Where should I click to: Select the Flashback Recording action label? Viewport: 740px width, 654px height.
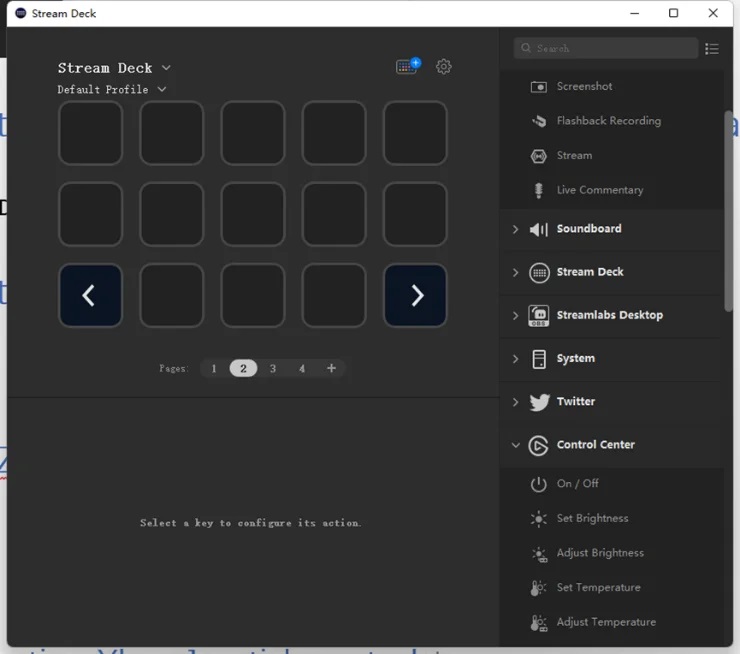[609, 121]
